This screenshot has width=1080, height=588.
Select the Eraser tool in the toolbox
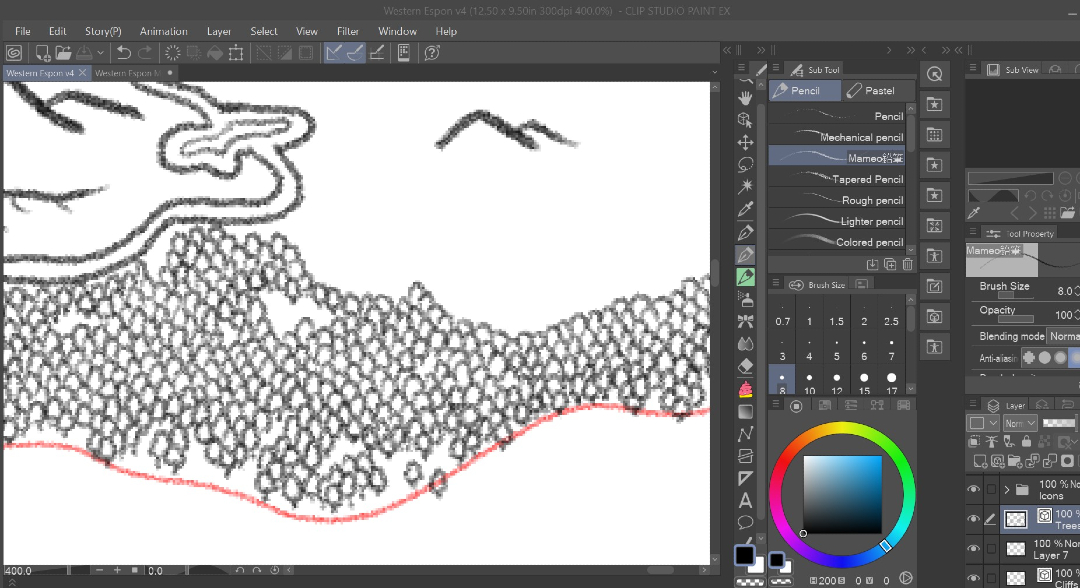pos(745,366)
